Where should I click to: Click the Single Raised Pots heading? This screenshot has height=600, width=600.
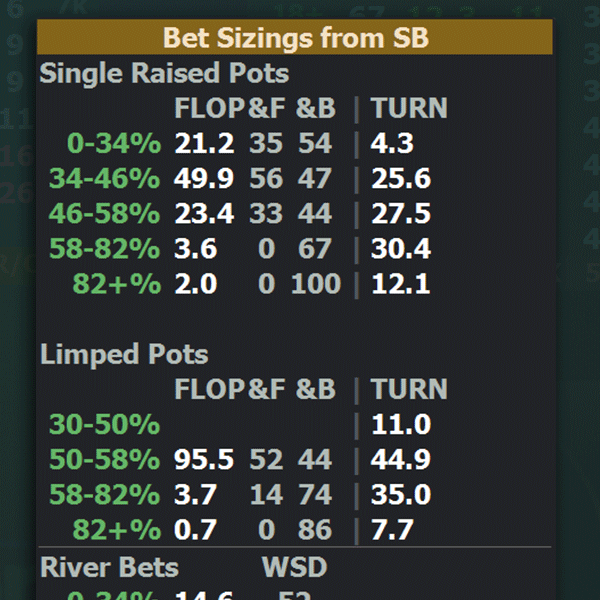coord(164,73)
